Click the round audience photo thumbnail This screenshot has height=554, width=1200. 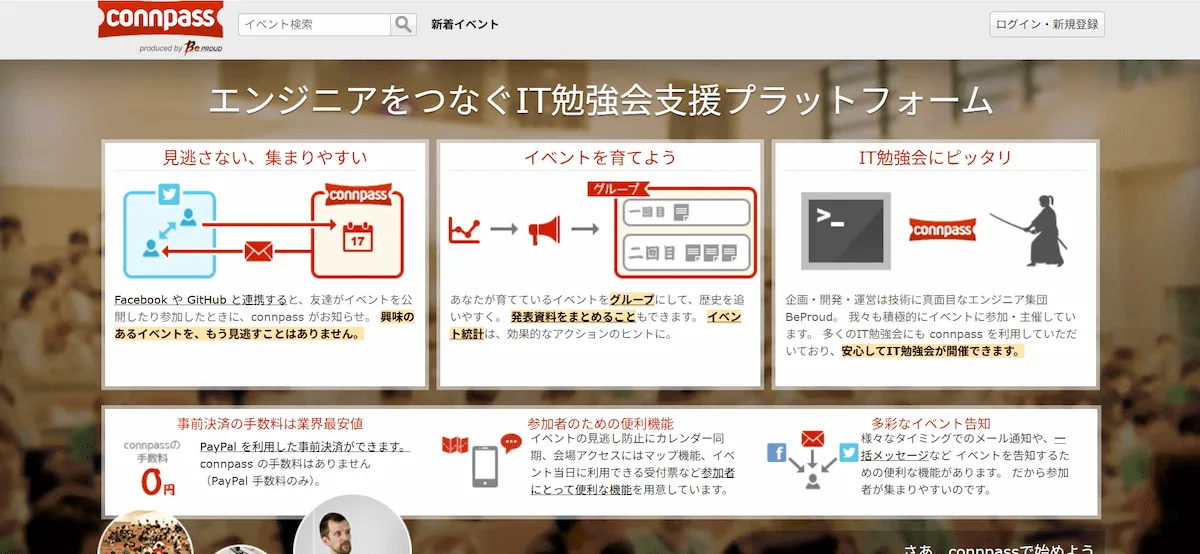[146, 532]
